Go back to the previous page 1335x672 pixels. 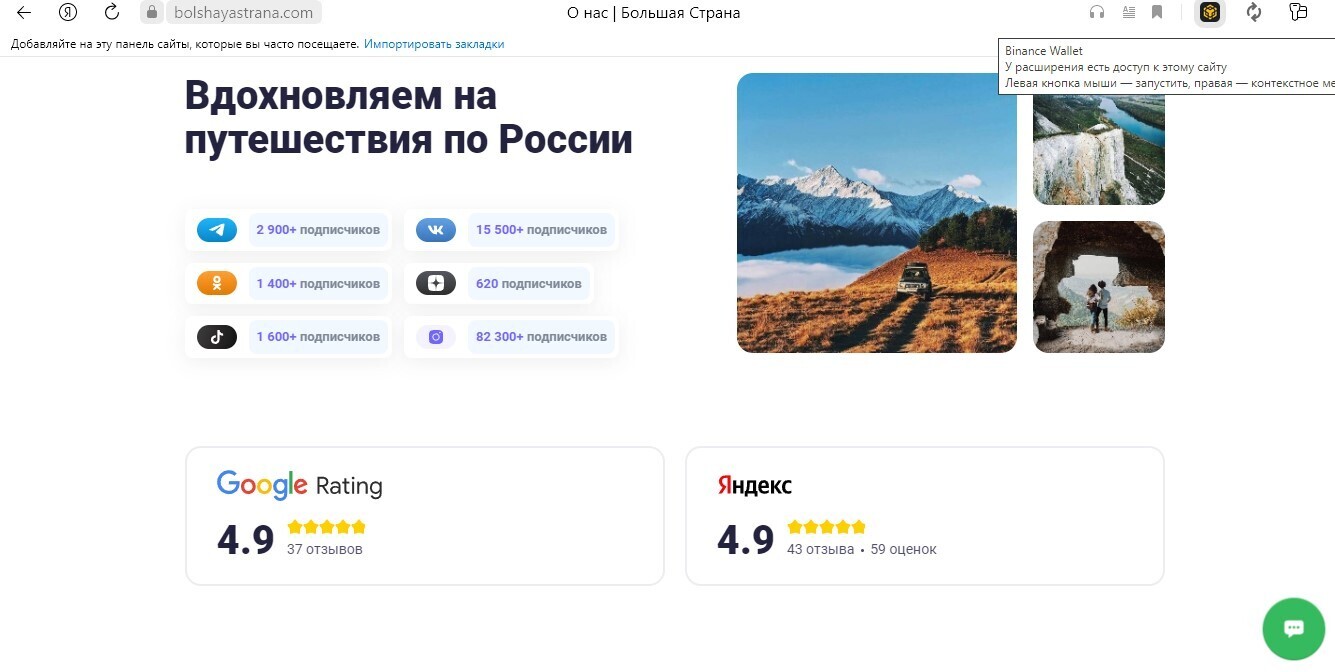(x=22, y=12)
